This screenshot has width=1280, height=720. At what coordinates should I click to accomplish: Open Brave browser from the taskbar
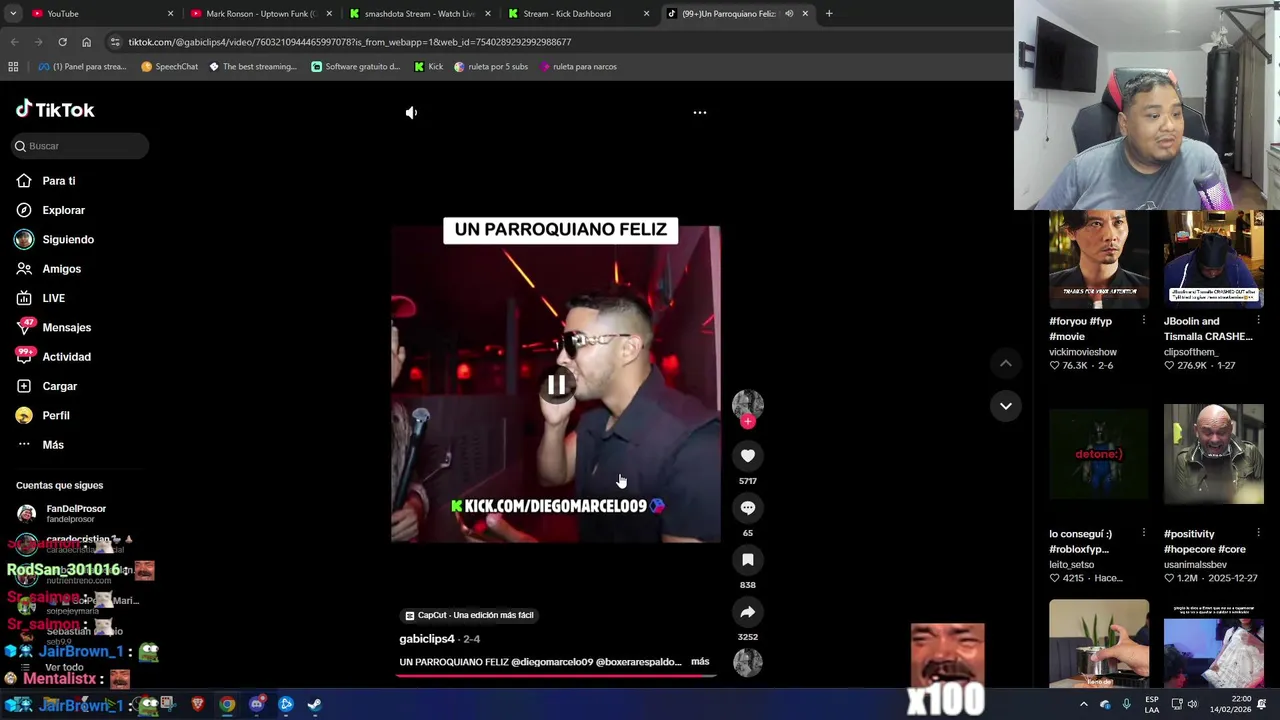[x=197, y=705]
